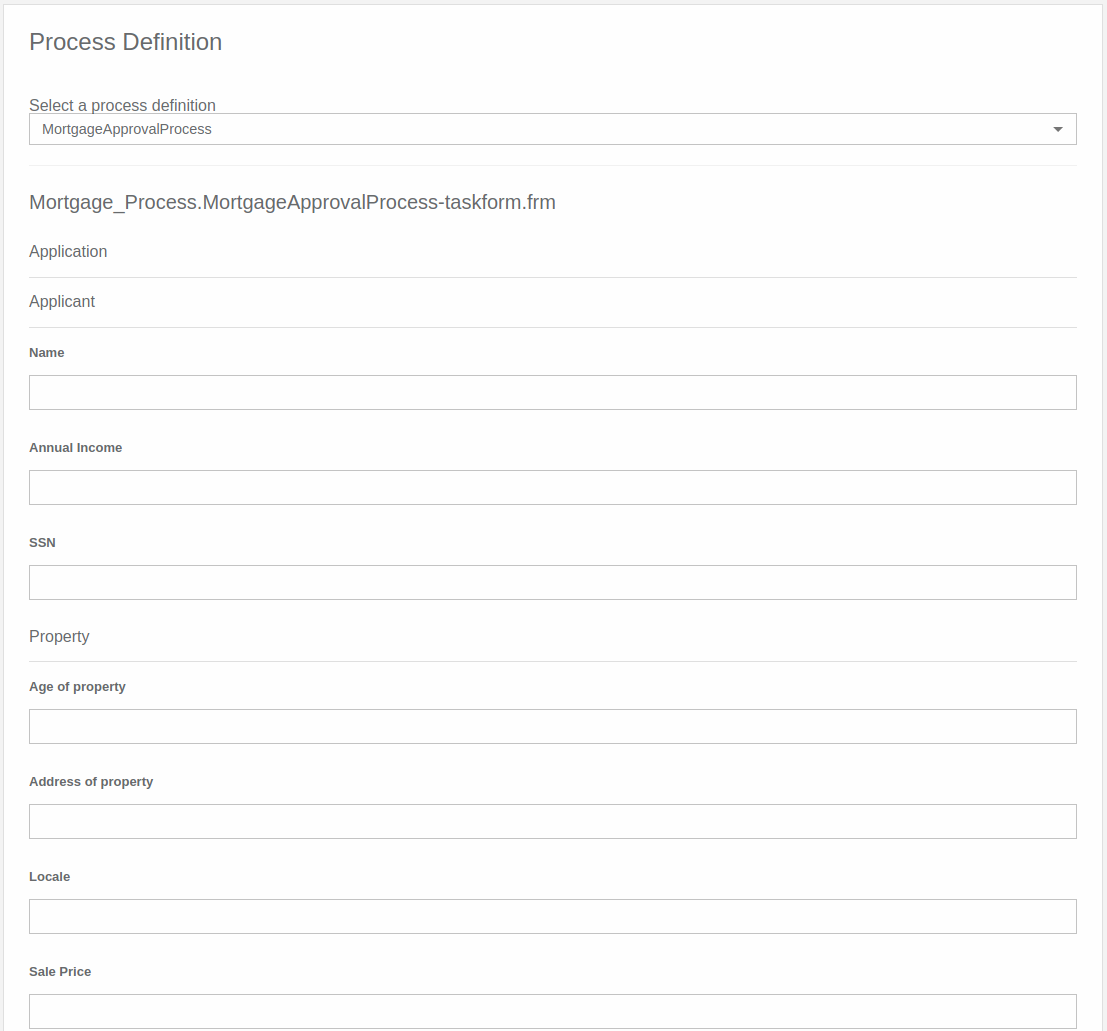Select MortgageApprovalProcess in the combo box

552,129
